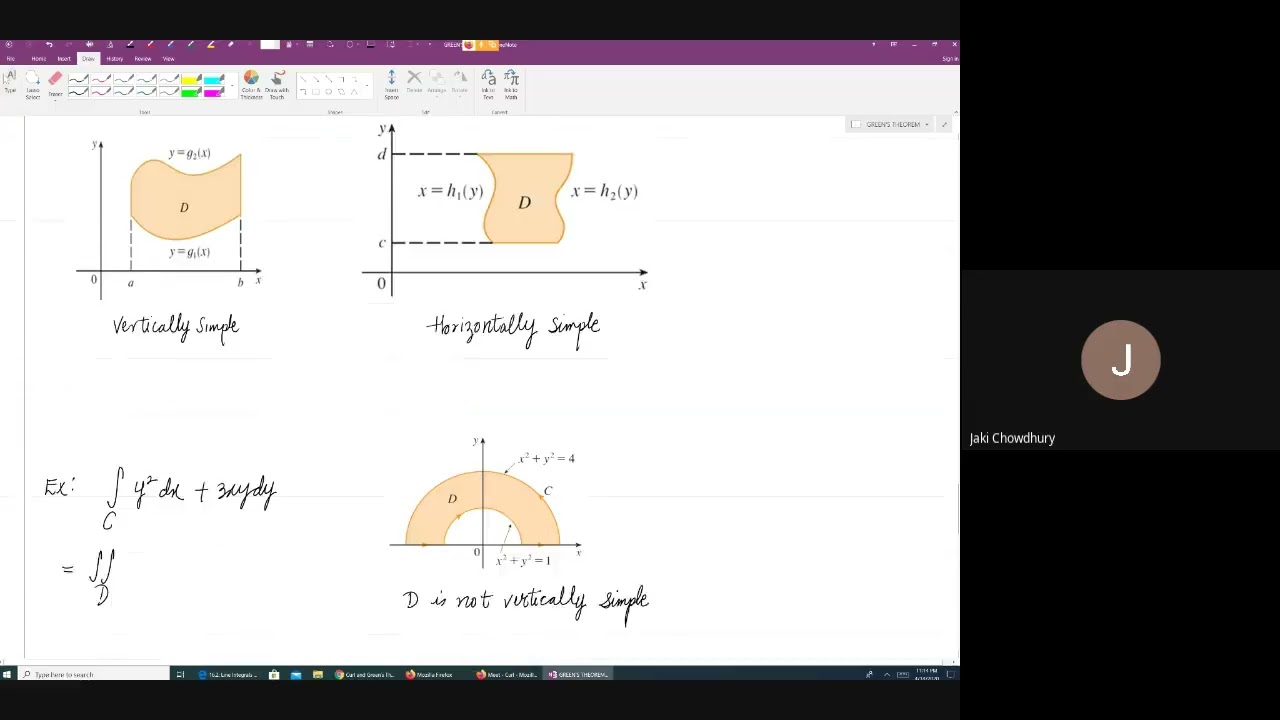Select the ellipse shape
The width and height of the screenshot is (1280, 720).
329,92
